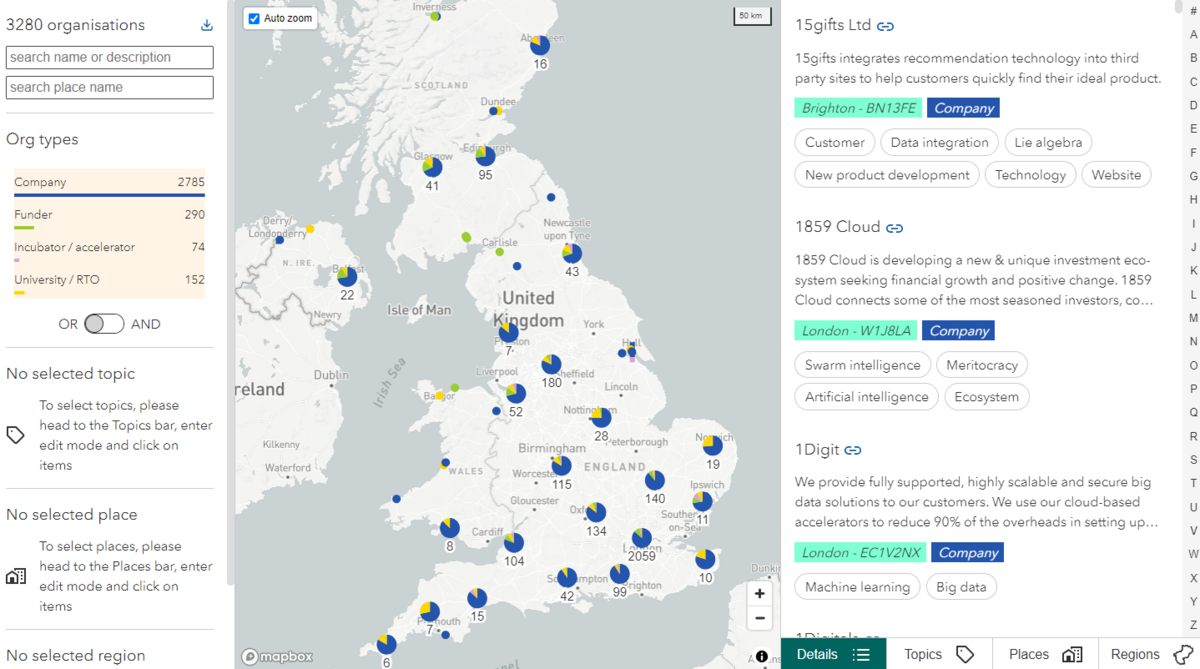Image resolution: width=1200 pixels, height=669 pixels.
Task: Select the Meritocracy topic tag
Action: click(x=982, y=366)
